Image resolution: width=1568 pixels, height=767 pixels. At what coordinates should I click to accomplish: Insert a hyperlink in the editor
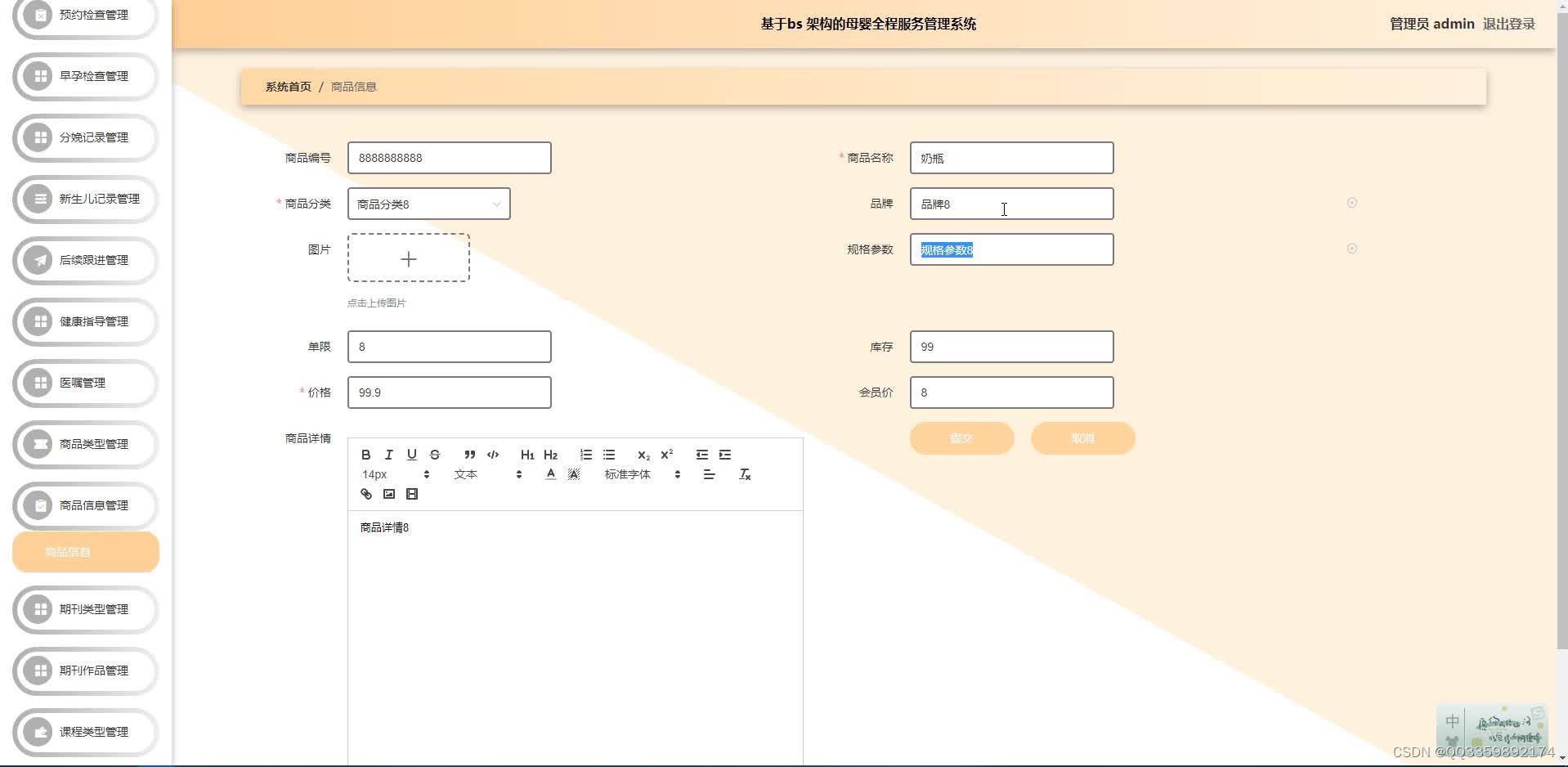[366, 494]
